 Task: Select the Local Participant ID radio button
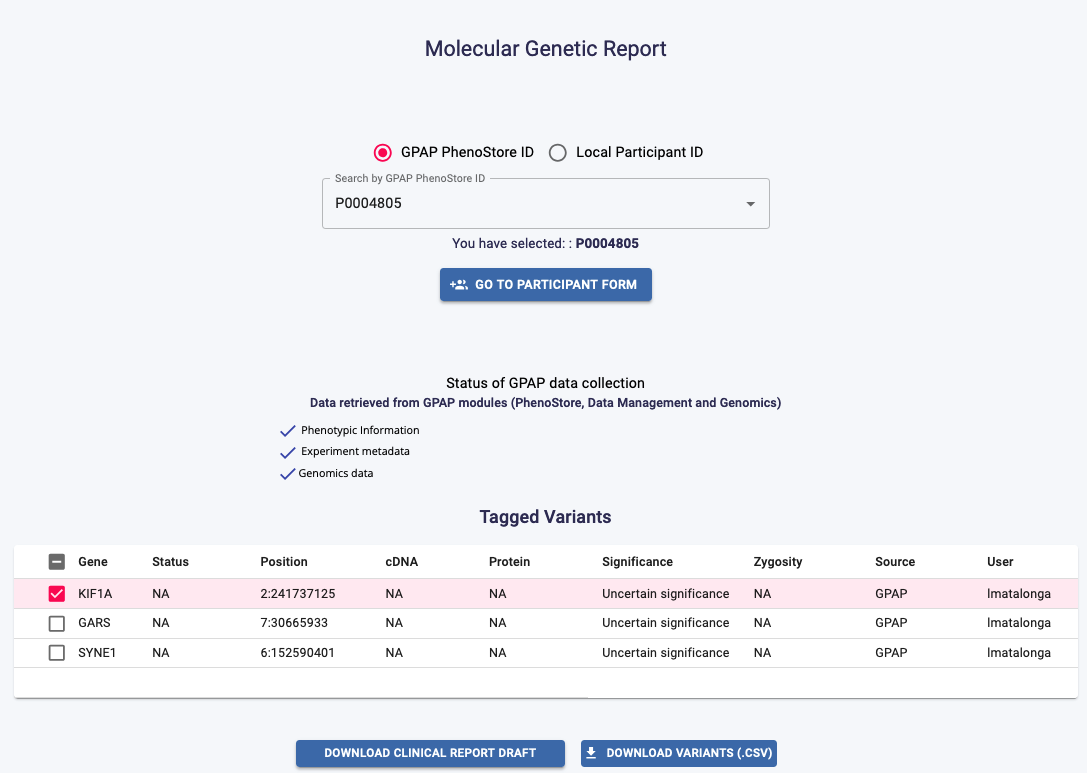pyautogui.click(x=557, y=152)
